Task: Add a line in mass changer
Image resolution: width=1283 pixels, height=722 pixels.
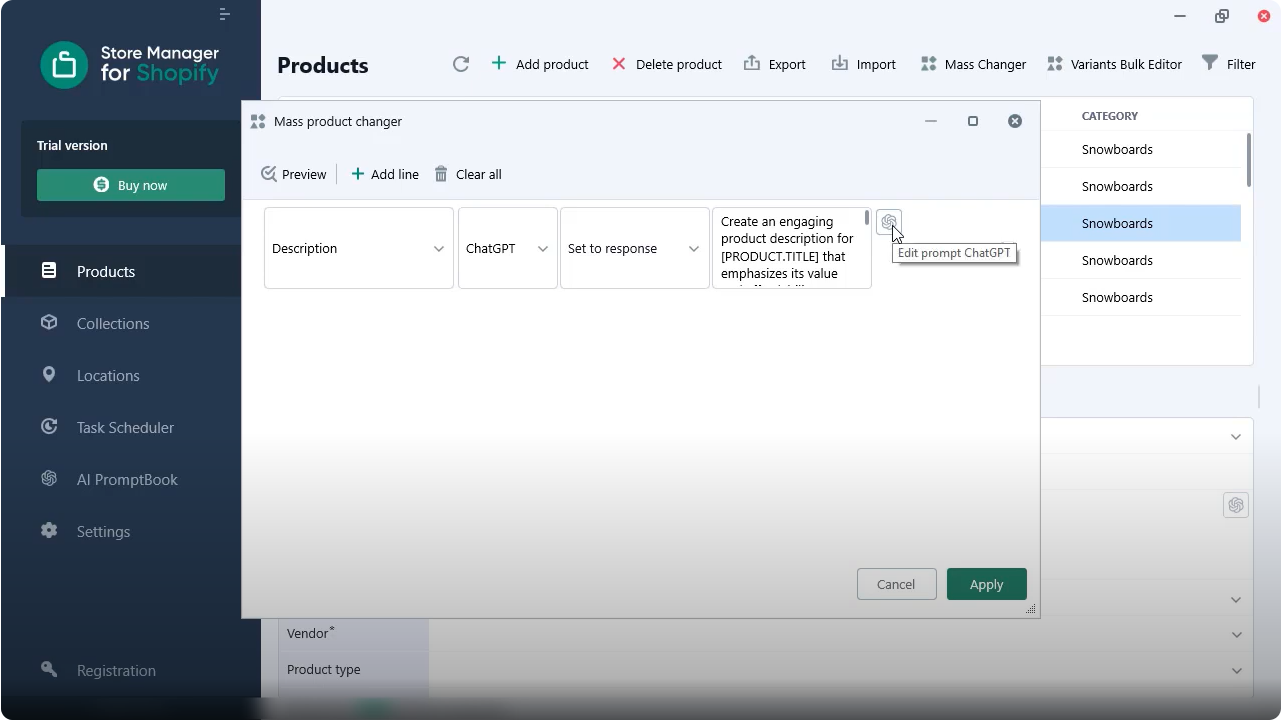Action: (385, 174)
